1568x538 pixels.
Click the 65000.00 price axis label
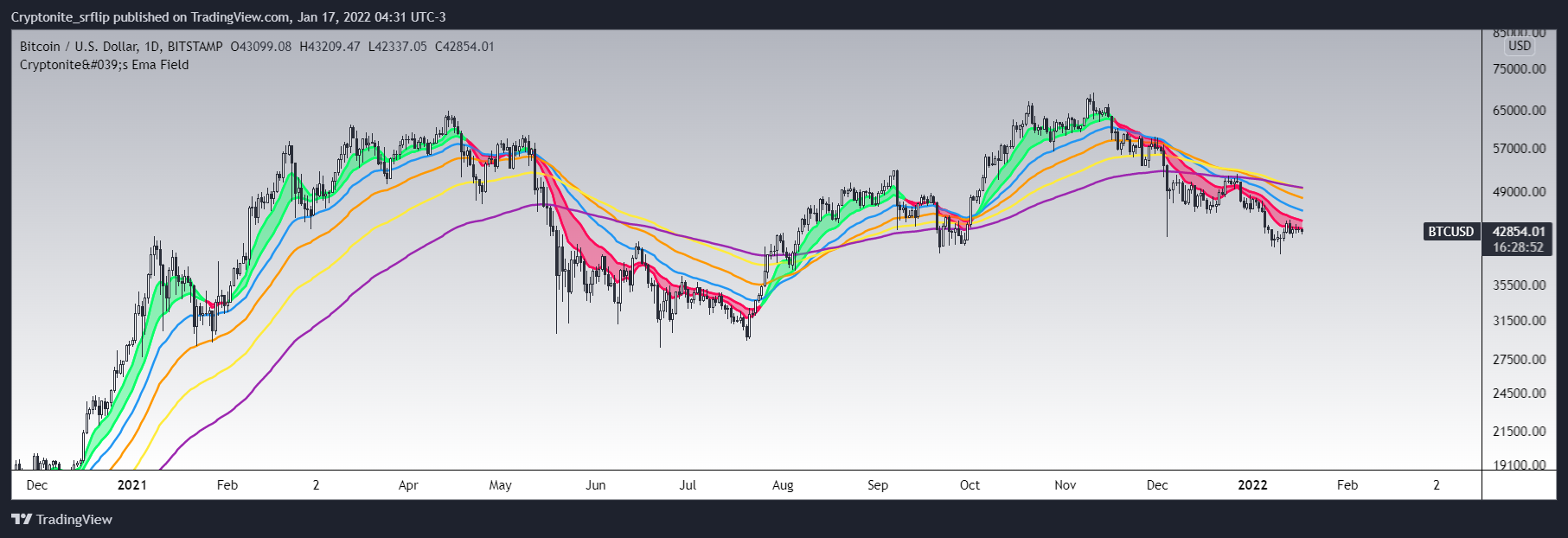click(x=1520, y=111)
